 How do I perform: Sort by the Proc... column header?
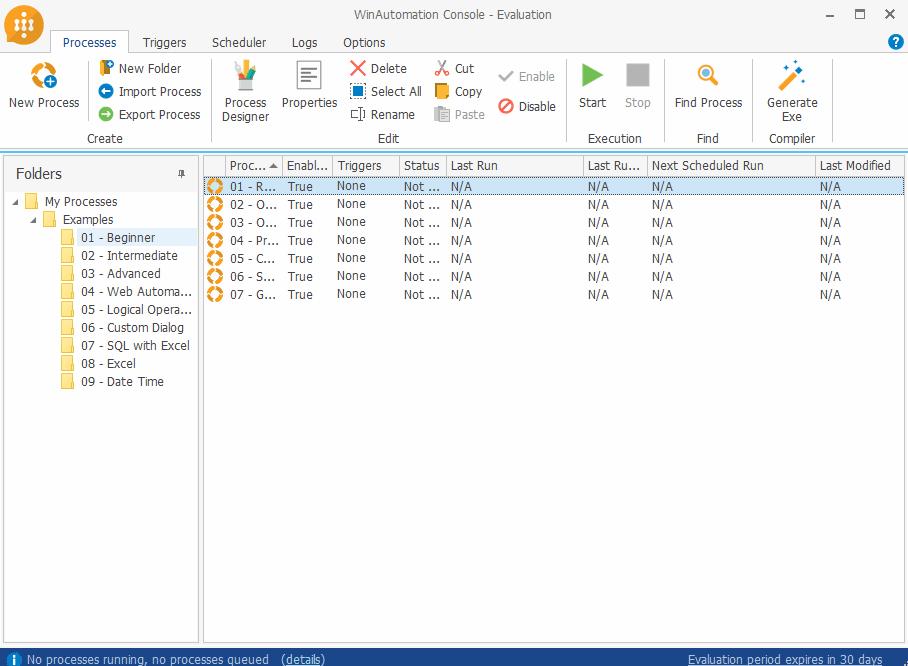coord(254,166)
